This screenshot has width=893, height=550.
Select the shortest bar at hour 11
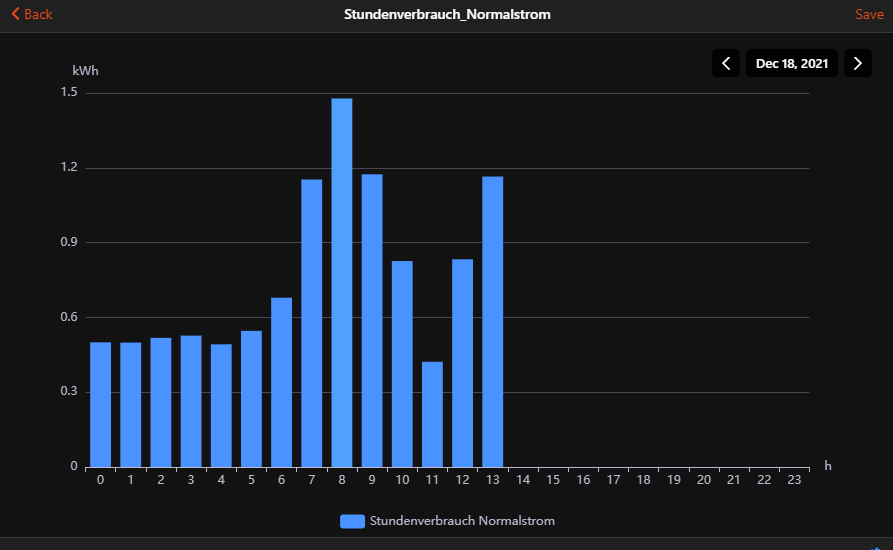[432, 414]
